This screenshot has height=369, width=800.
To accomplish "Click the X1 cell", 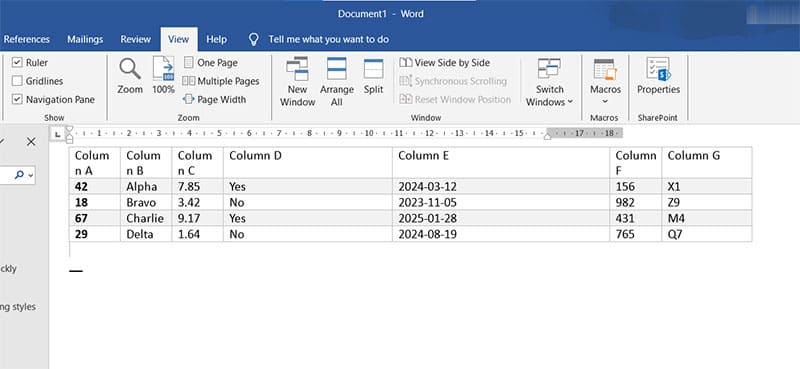I will 707,187.
